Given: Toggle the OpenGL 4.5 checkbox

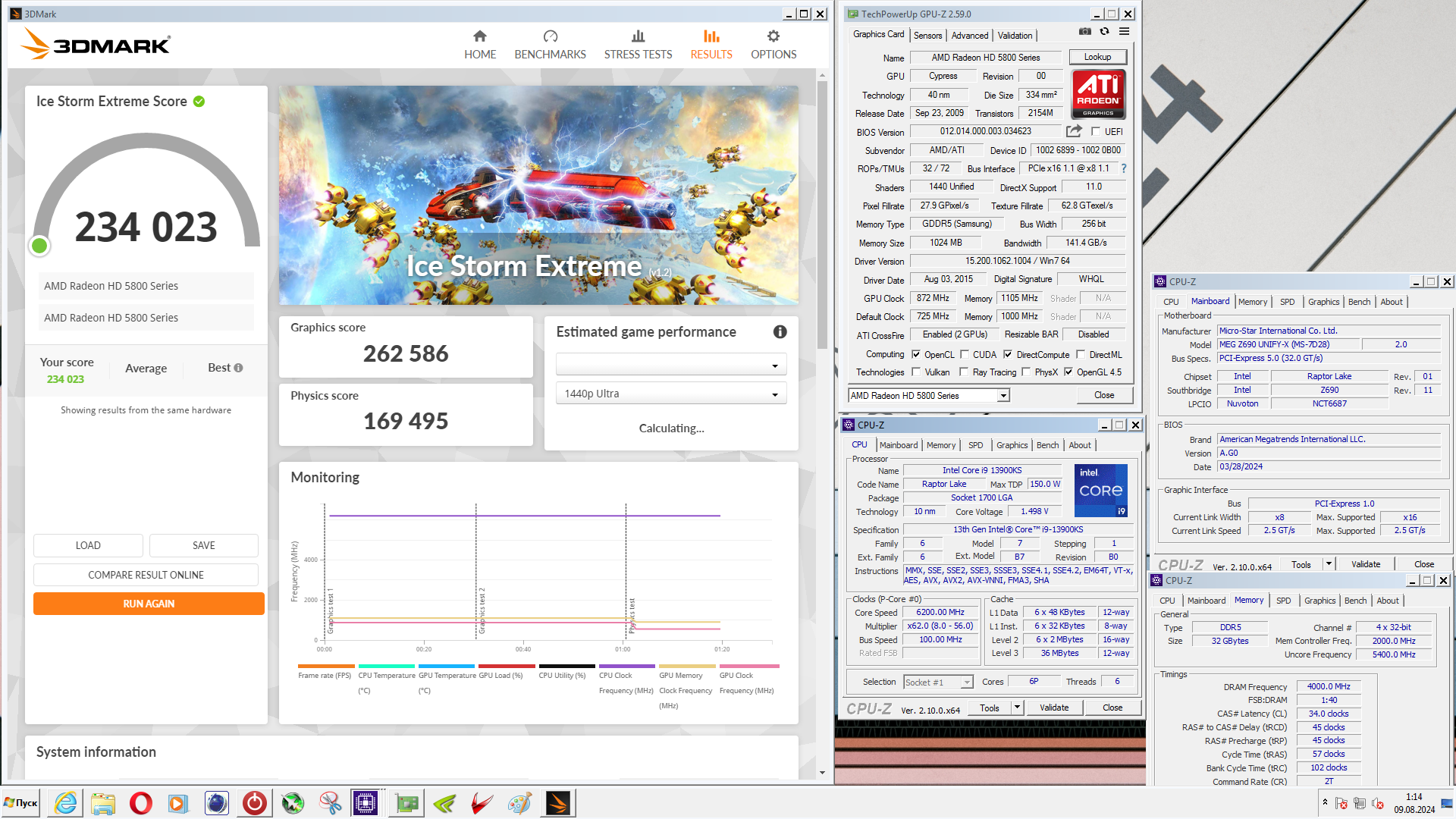Looking at the screenshot, I should pos(1068,372).
